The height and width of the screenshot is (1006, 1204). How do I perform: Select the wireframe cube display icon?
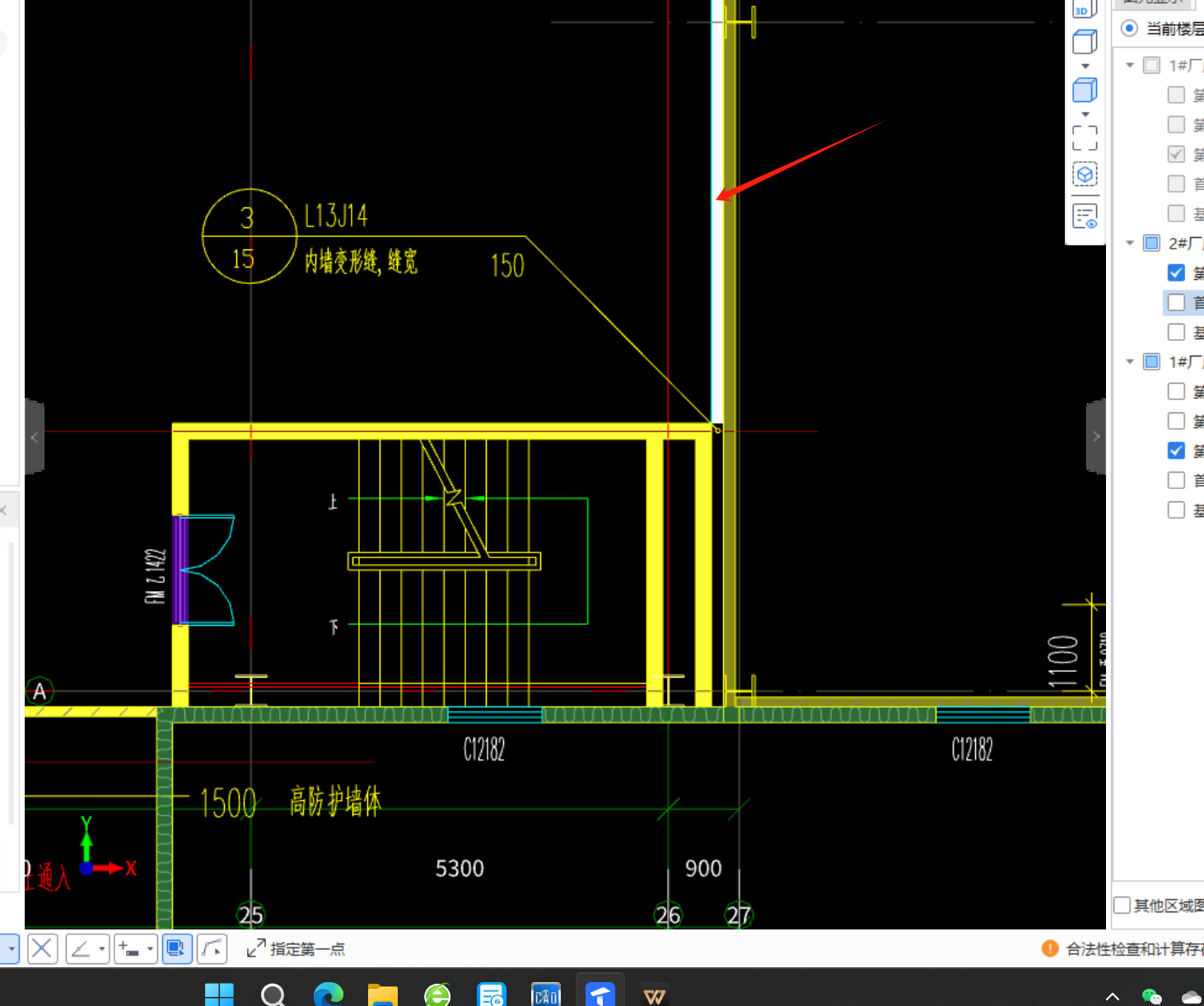(x=1085, y=41)
